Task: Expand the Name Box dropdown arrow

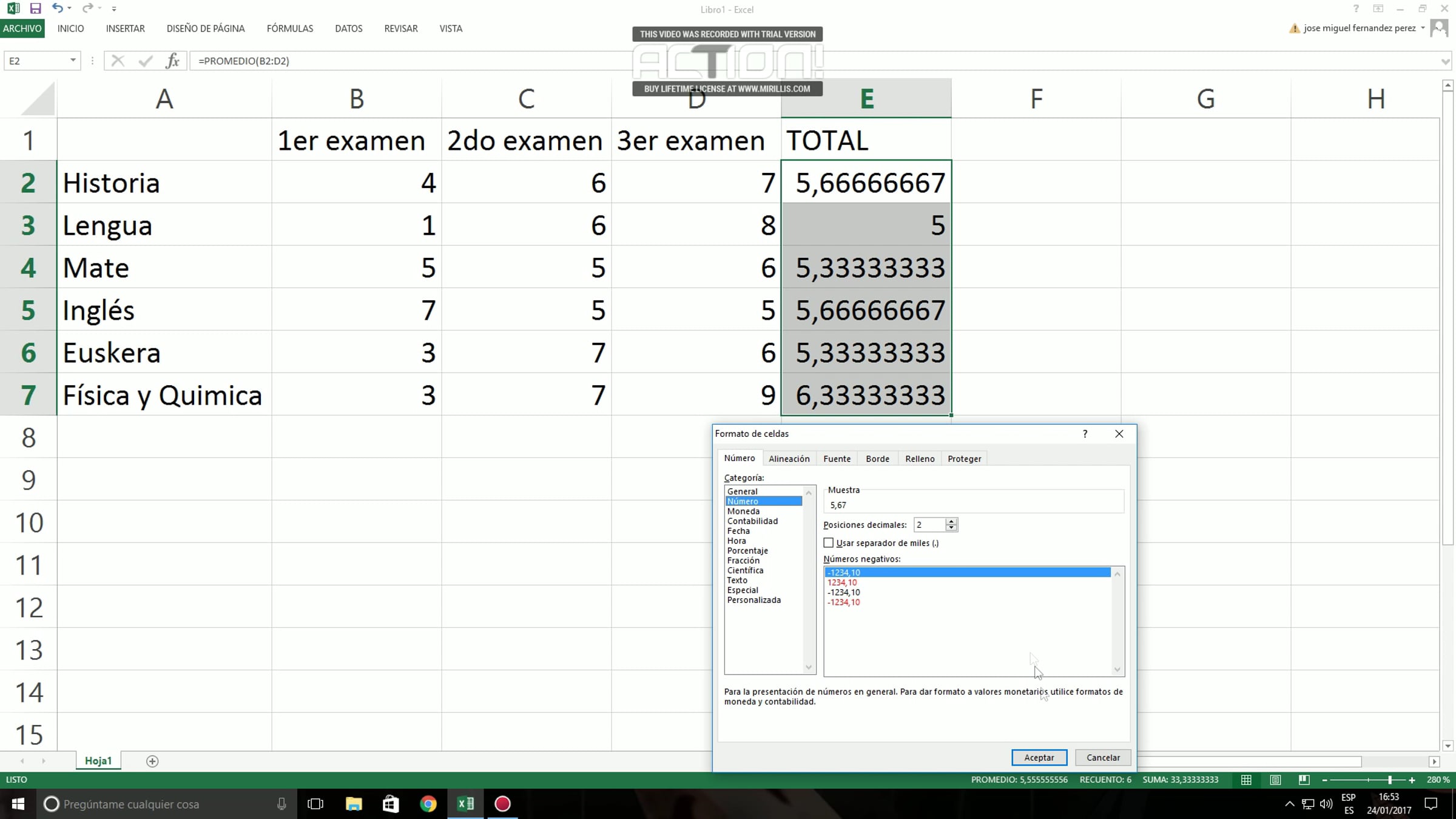Action: (73, 61)
